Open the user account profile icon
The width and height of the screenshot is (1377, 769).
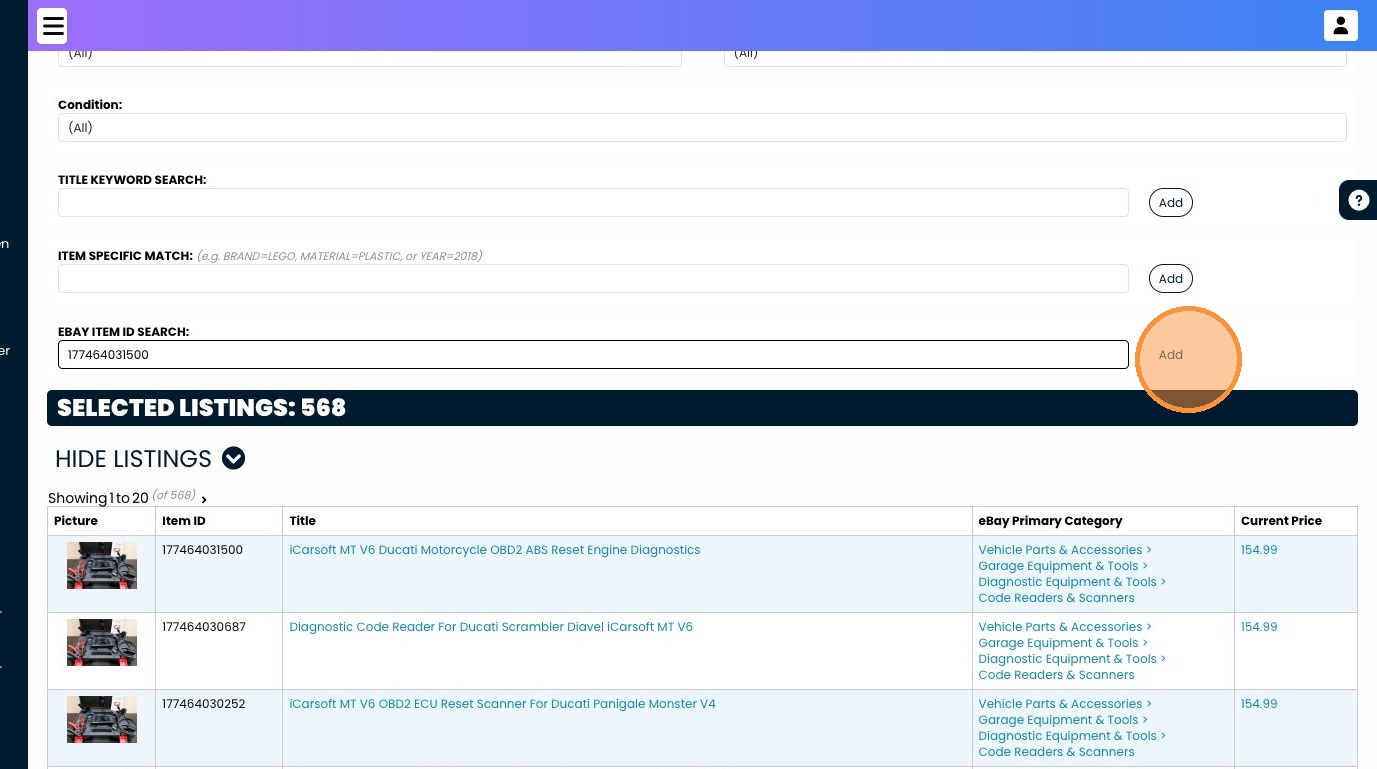coord(1340,26)
